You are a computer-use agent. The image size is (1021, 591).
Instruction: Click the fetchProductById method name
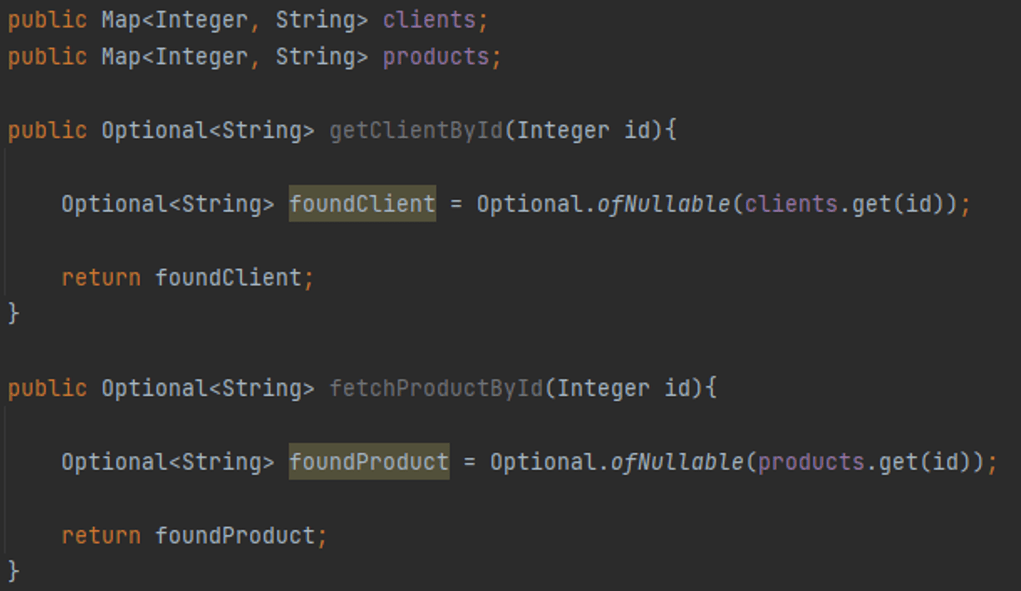(x=436, y=389)
